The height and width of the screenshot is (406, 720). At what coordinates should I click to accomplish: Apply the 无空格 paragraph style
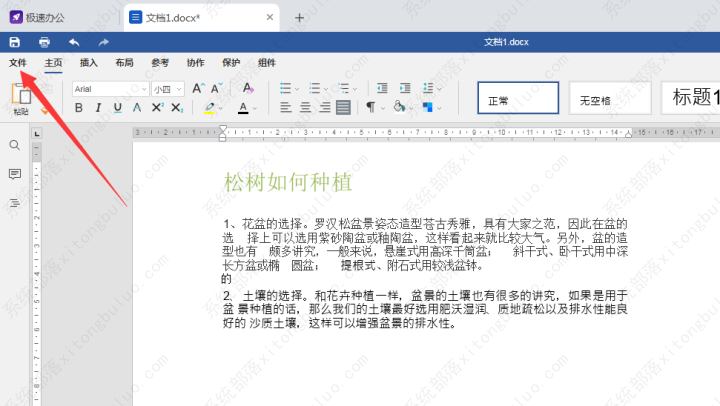coord(610,98)
